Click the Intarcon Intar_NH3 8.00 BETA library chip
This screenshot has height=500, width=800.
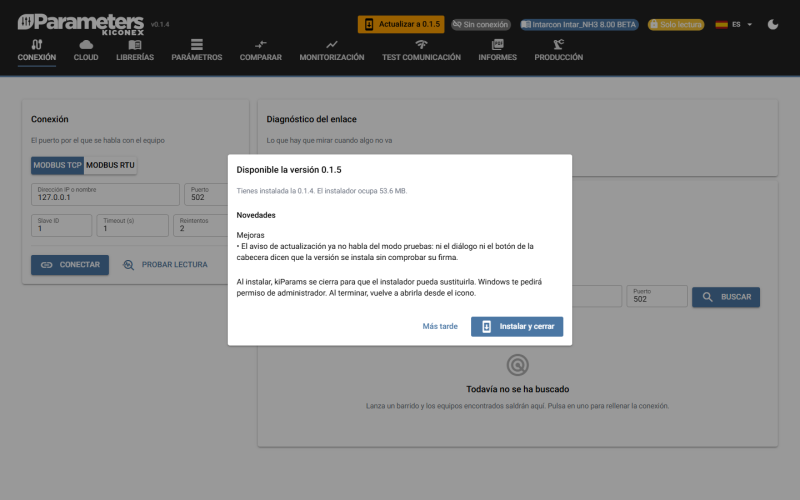pyautogui.click(x=579, y=24)
